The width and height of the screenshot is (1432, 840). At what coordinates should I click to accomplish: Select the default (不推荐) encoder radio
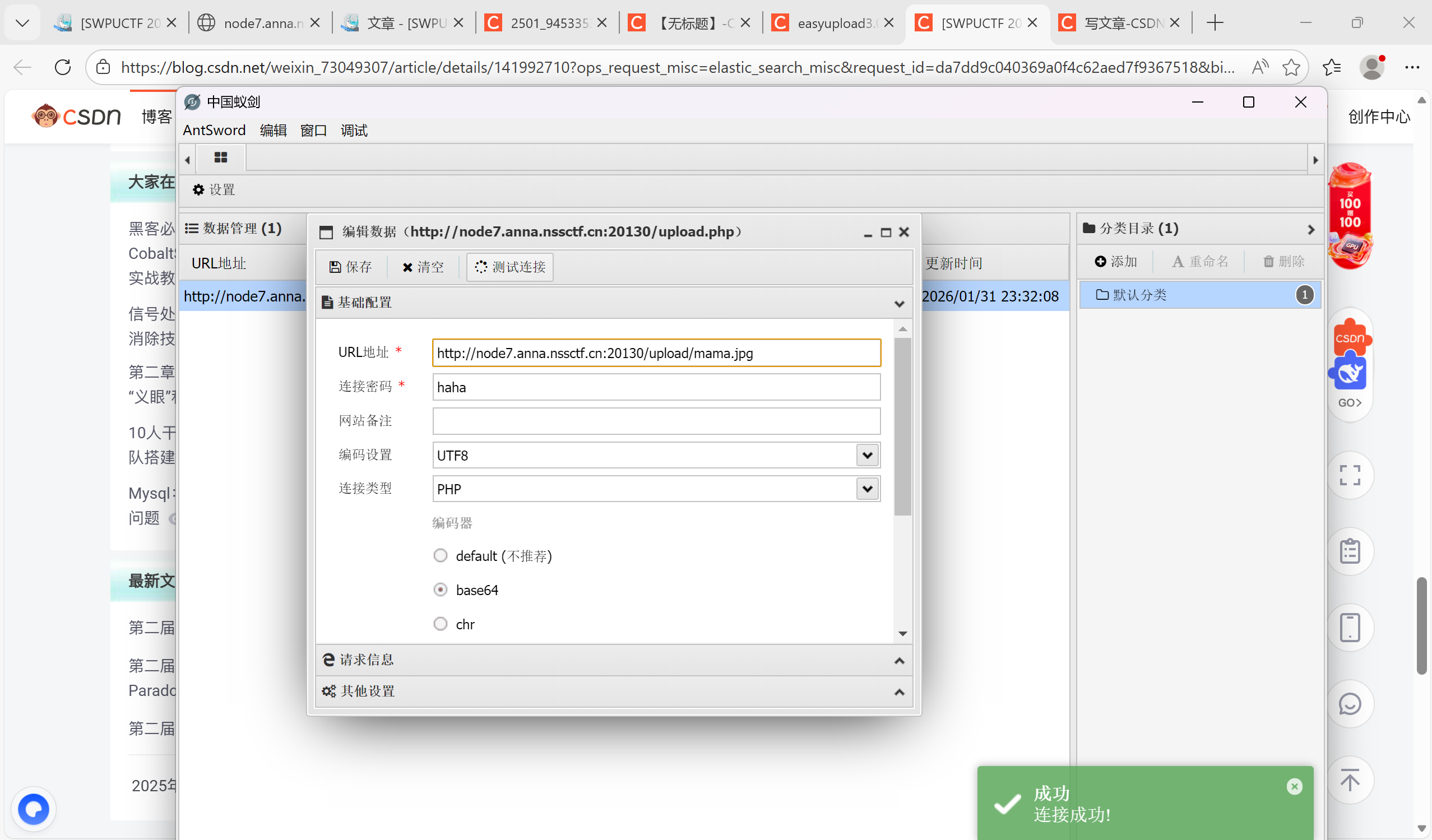pyautogui.click(x=441, y=555)
